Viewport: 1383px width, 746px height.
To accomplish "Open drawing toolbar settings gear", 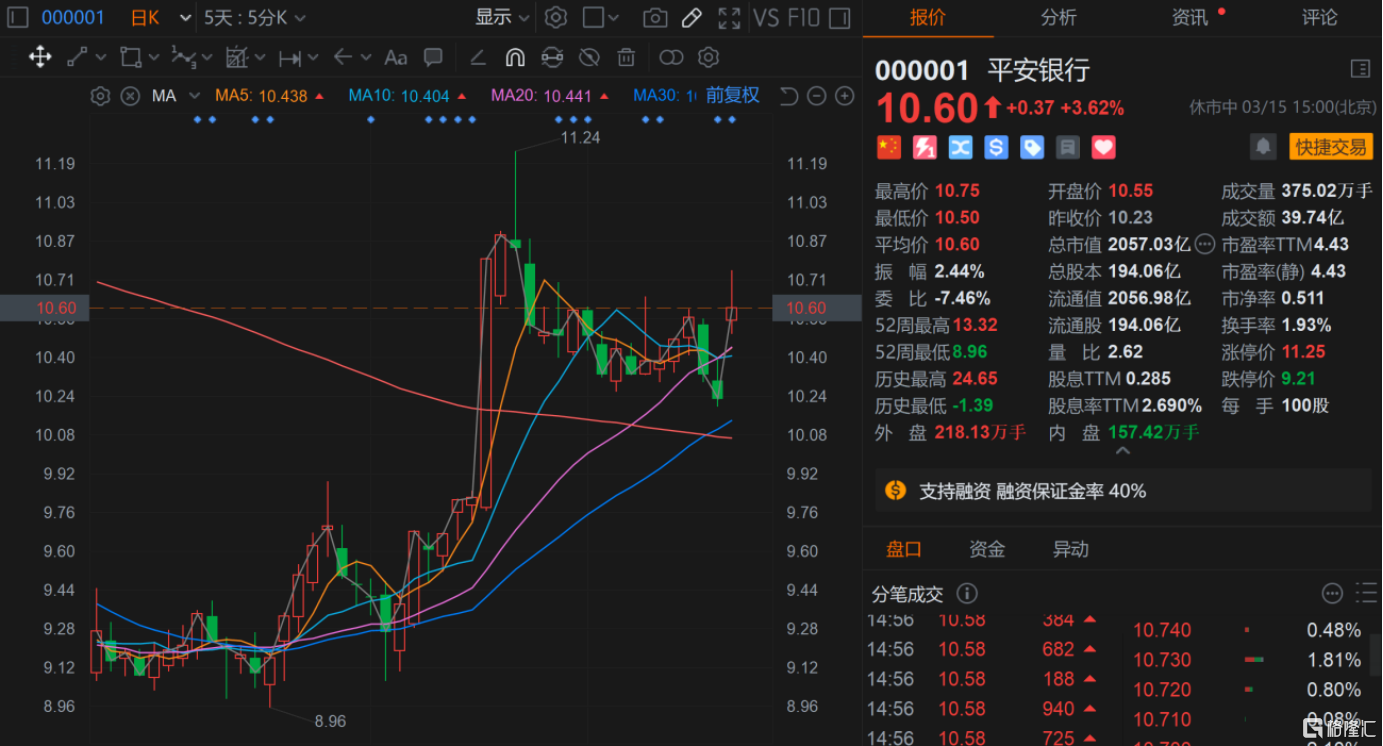I will click(709, 57).
